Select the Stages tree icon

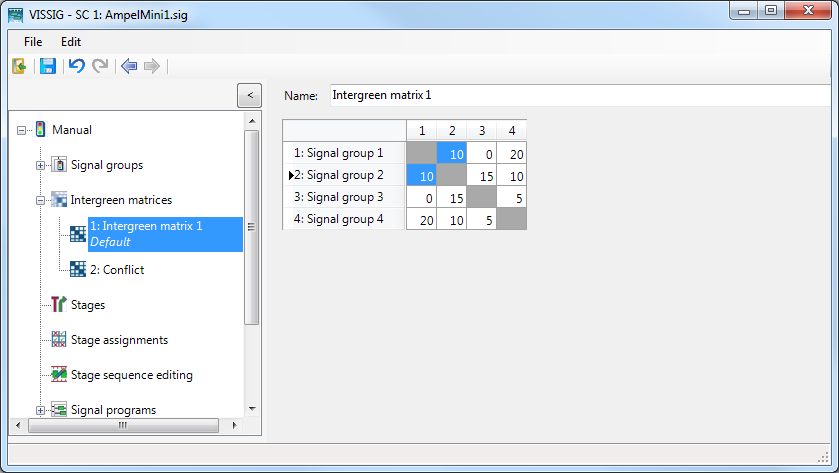59,305
